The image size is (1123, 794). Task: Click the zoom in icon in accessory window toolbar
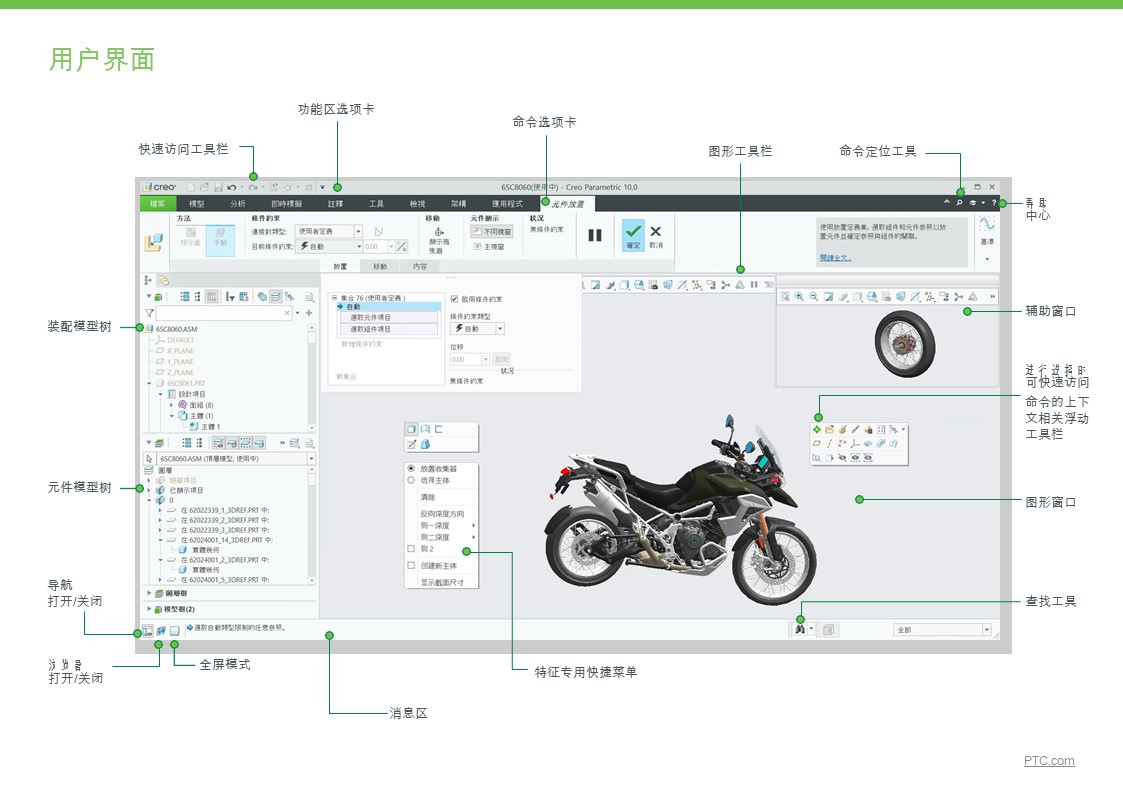click(x=799, y=296)
